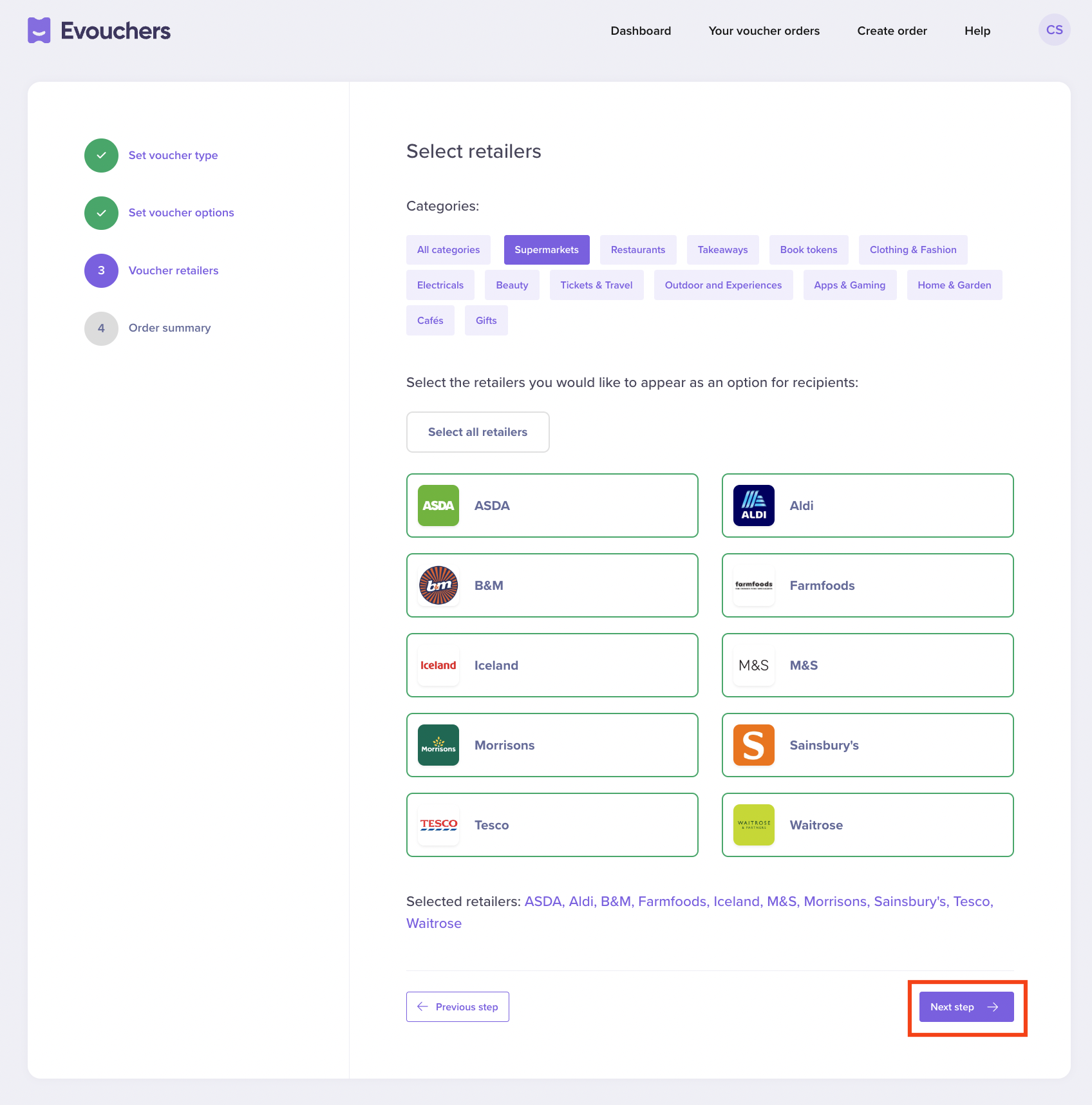
Task: Show All categories filter
Action: point(448,250)
